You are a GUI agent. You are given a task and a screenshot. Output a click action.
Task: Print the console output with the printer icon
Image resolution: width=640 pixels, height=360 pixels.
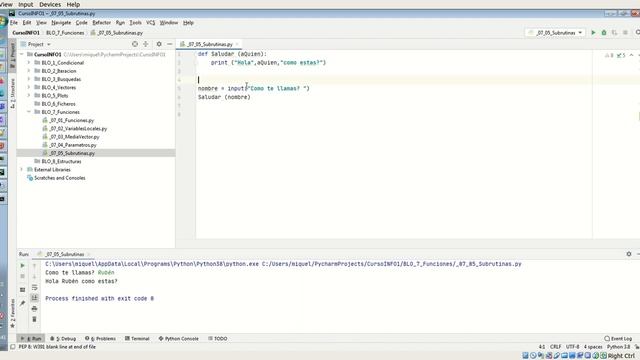[x=34, y=309]
